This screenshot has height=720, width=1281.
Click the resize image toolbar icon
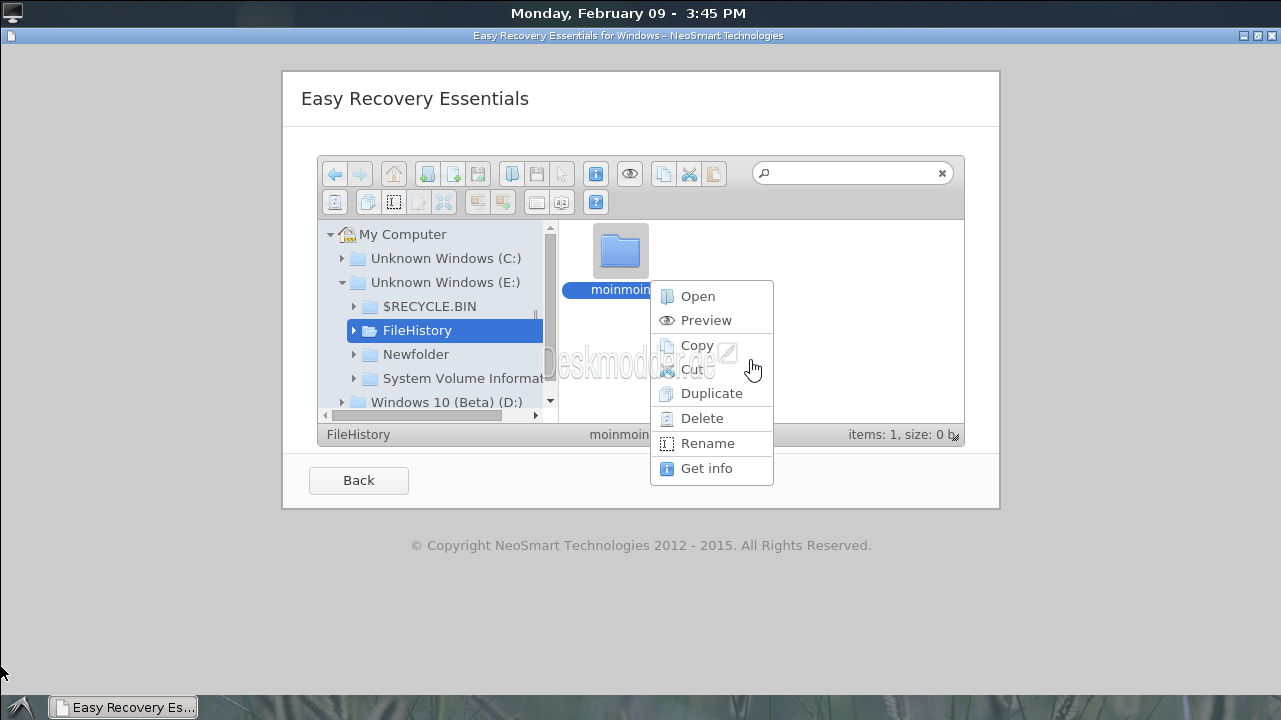(444, 202)
